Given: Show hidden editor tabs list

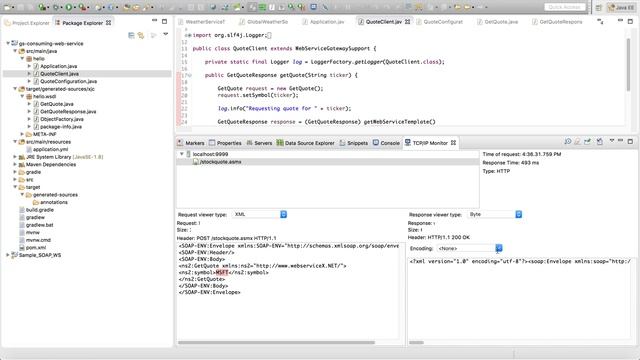Looking at the screenshot, I should [x=600, y=21].
